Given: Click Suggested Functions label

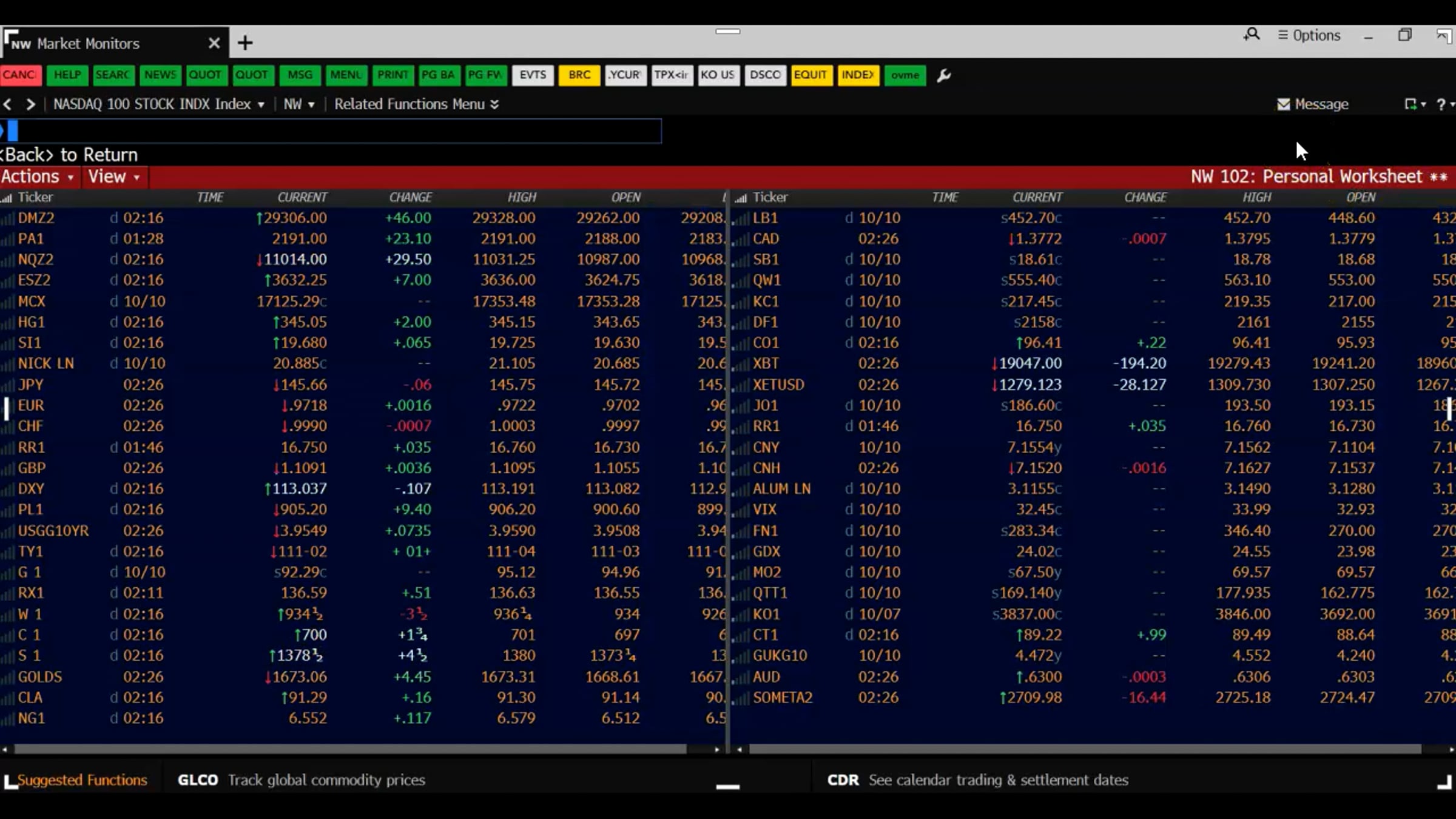Looking at the screenshot, I should [82, 780].
